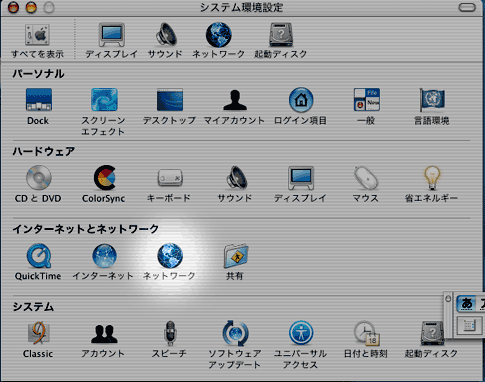Minimize the システム環境設定 window
This screenshot has width=485, height=382.
point(31,7)
